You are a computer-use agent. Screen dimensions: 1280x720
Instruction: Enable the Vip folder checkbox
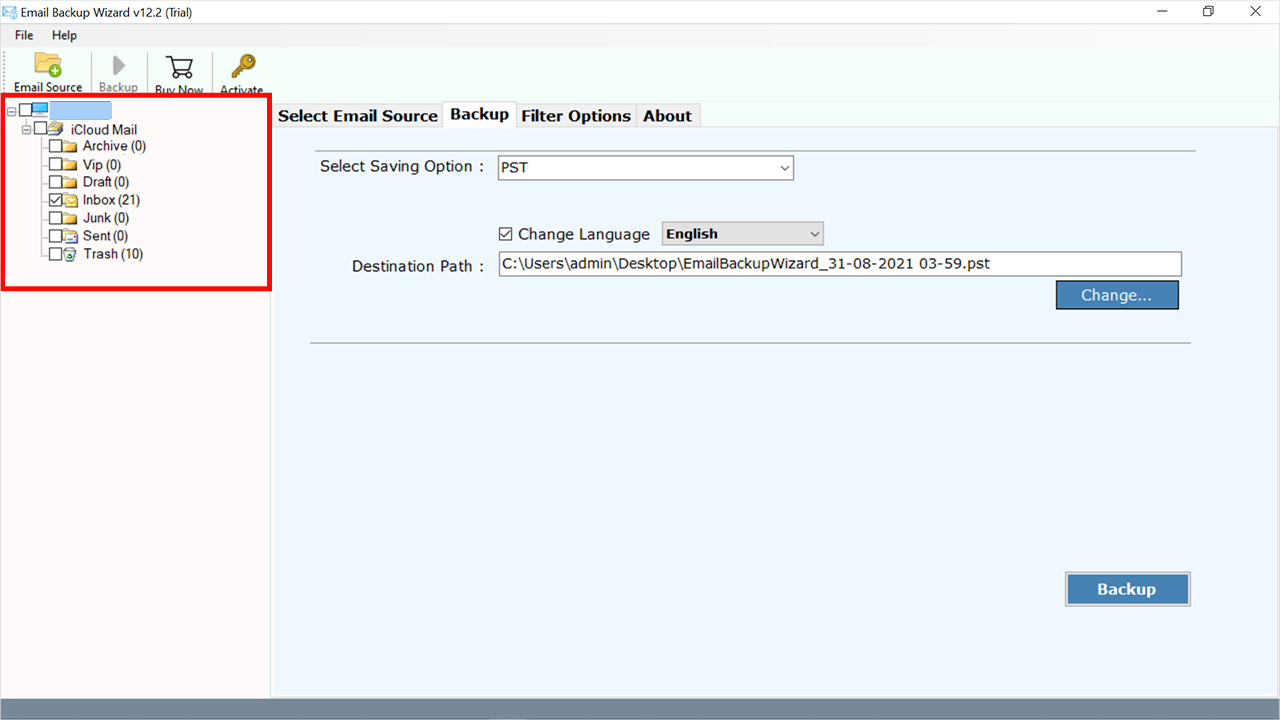[x=56, y=164]
